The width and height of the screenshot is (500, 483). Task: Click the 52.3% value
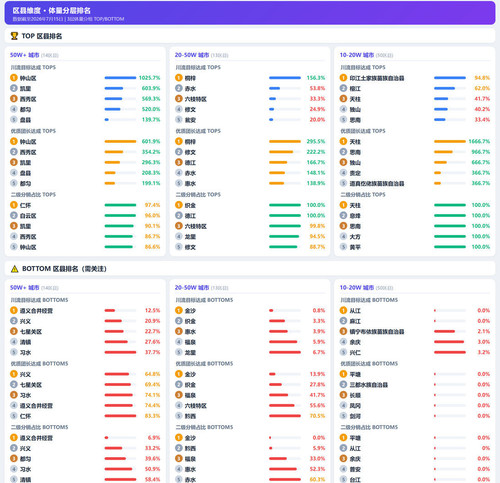[317, 469]
